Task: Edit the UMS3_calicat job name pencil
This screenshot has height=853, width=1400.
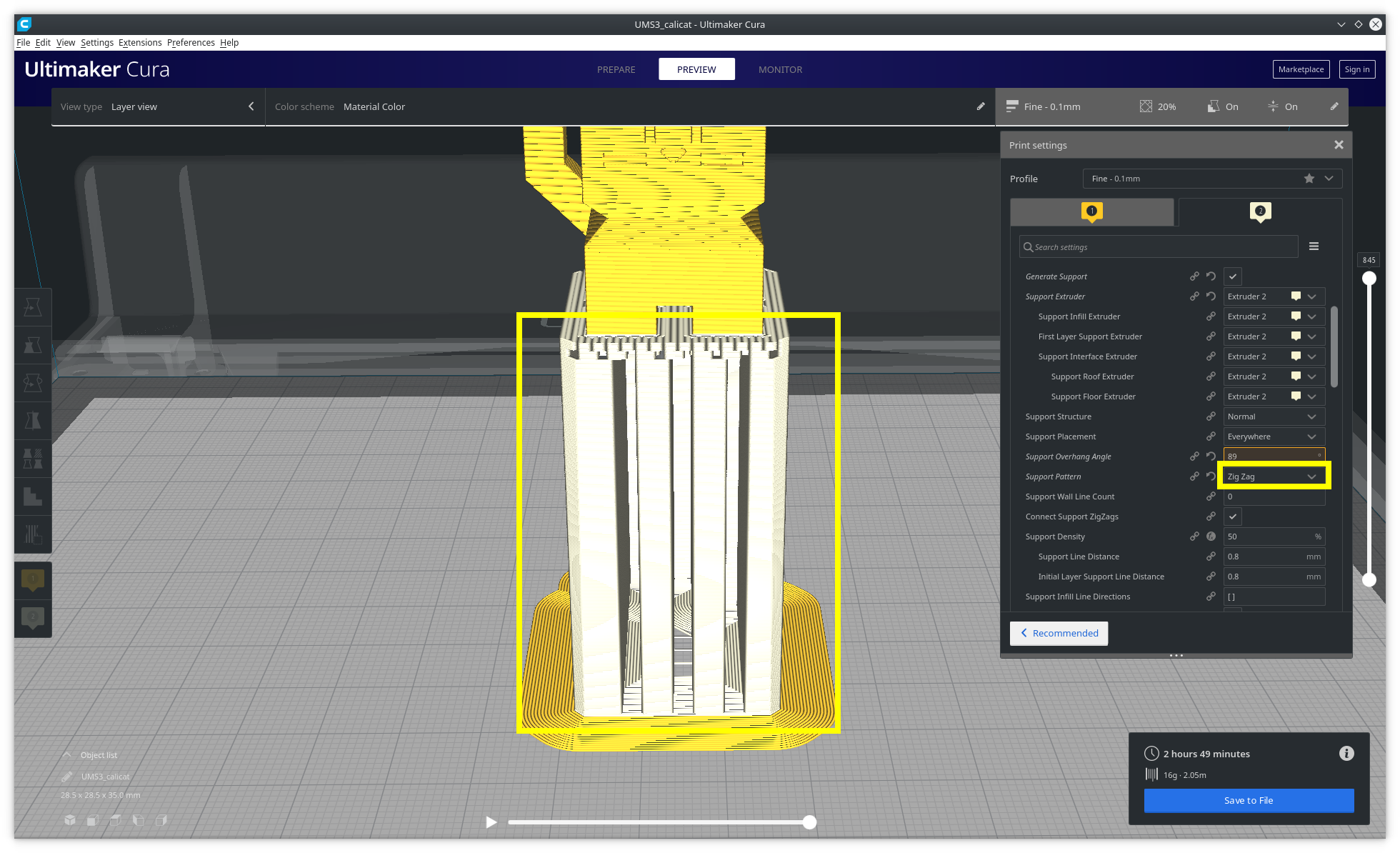Action: pyautogui.click(x=67, y=777)
